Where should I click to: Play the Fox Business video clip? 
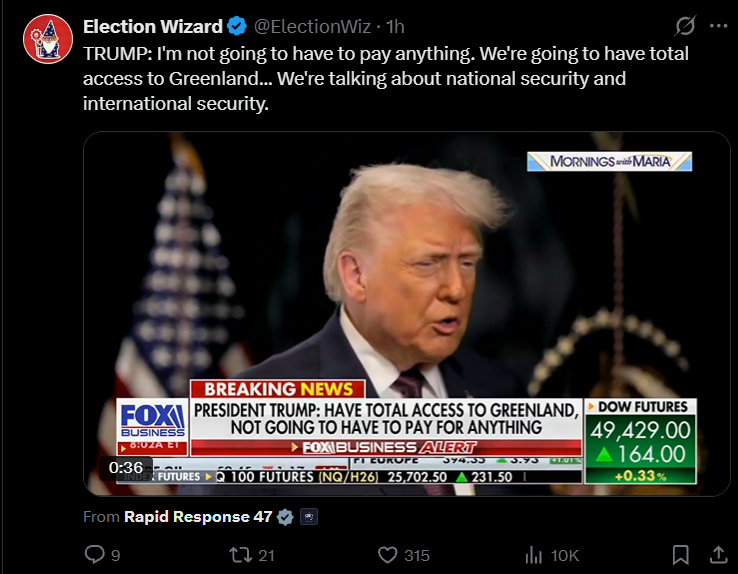point(407,313)
